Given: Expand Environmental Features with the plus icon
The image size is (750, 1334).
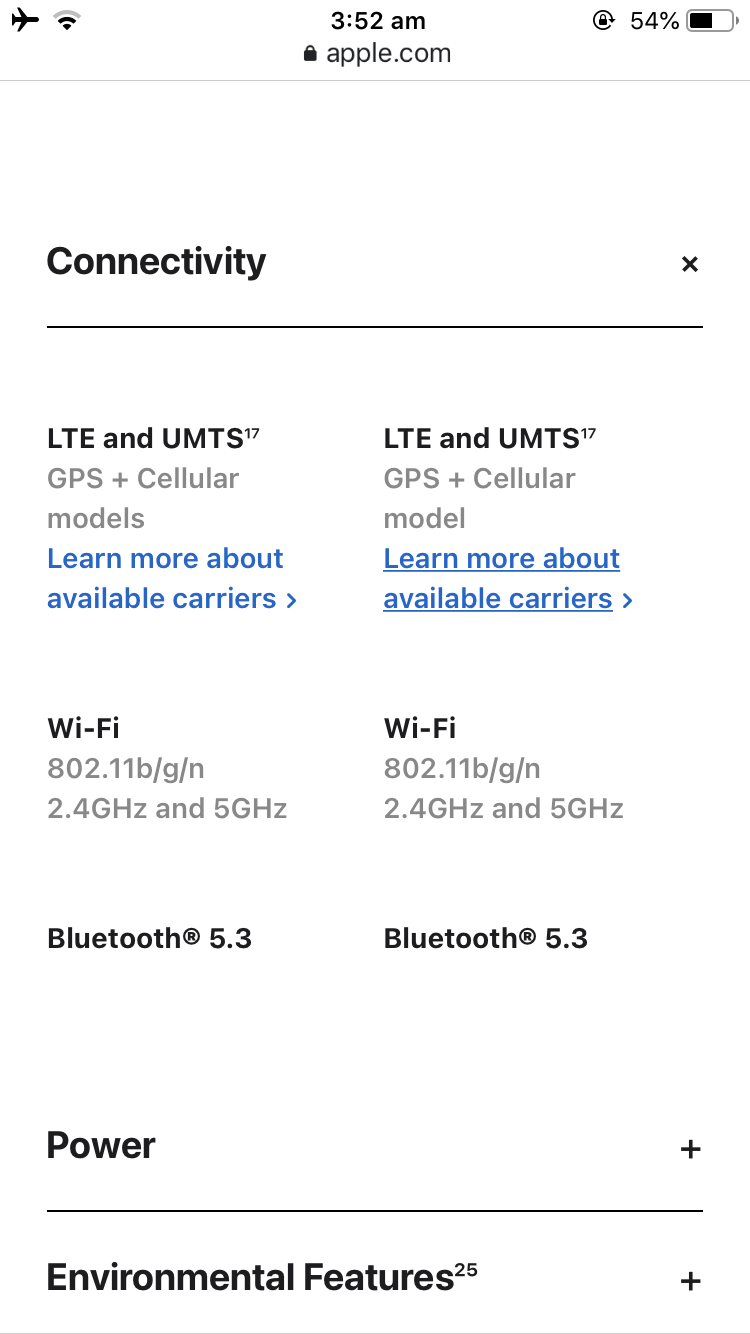Looking at the screenshot, I should (x=690, y=1281).
